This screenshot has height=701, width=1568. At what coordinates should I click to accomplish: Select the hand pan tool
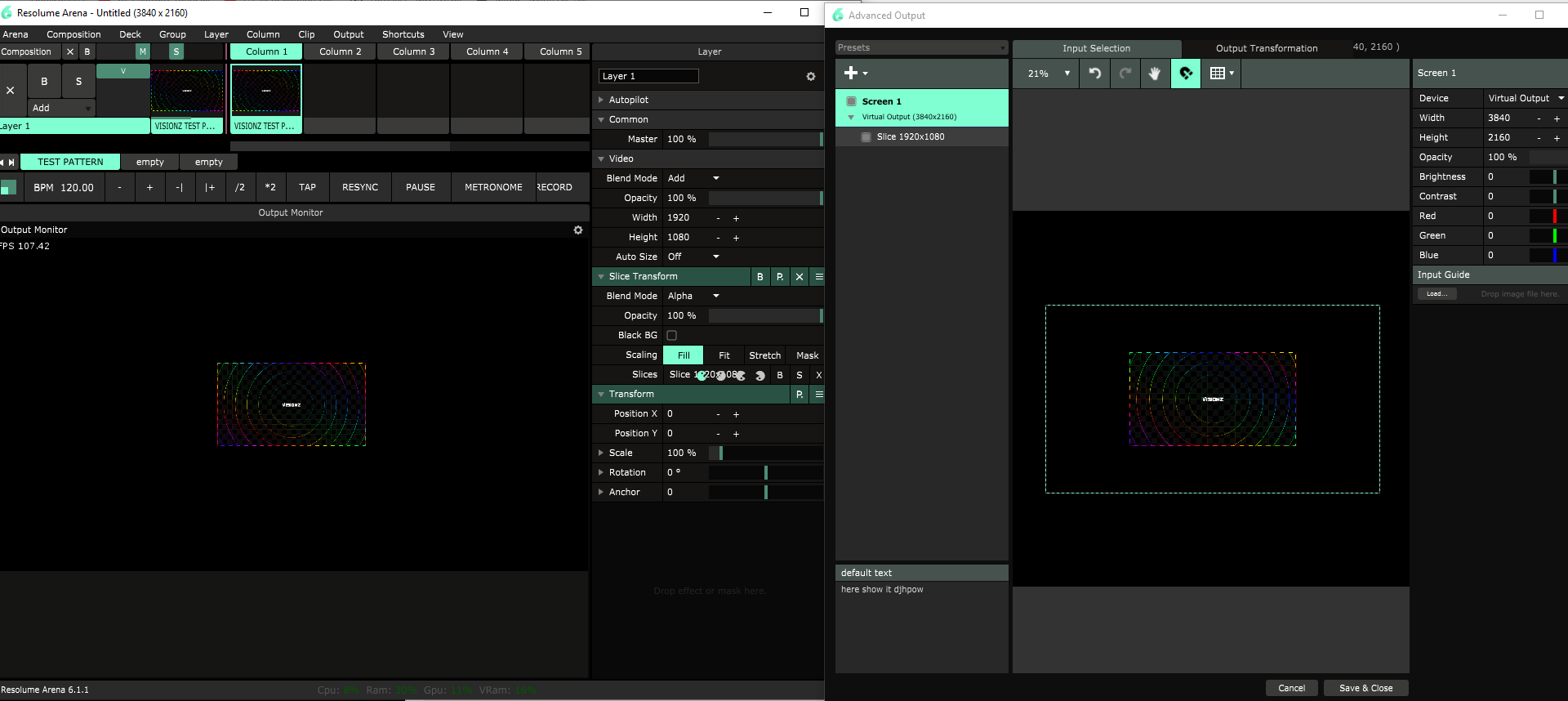[x=1154, y=74]
